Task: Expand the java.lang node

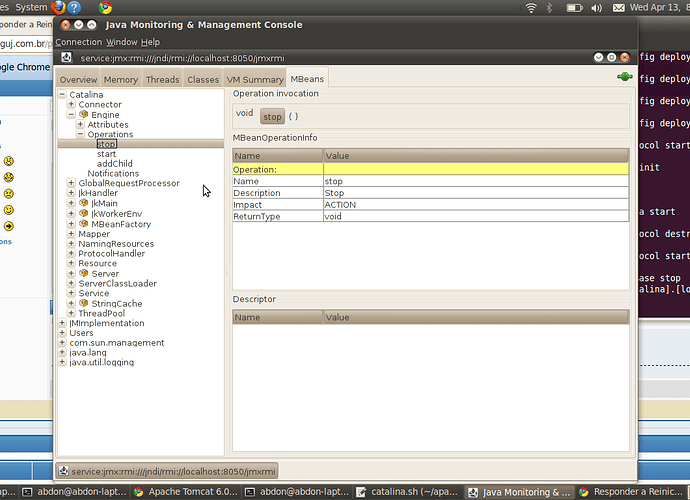Action: (62, 352)
